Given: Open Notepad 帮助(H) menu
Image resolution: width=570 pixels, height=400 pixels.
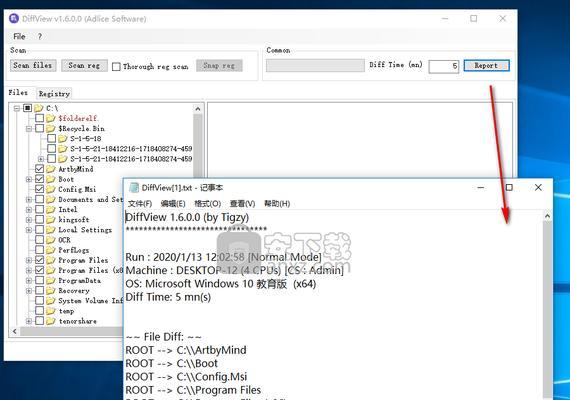Looking at the screenshot, I should click(x=277, y=204).
